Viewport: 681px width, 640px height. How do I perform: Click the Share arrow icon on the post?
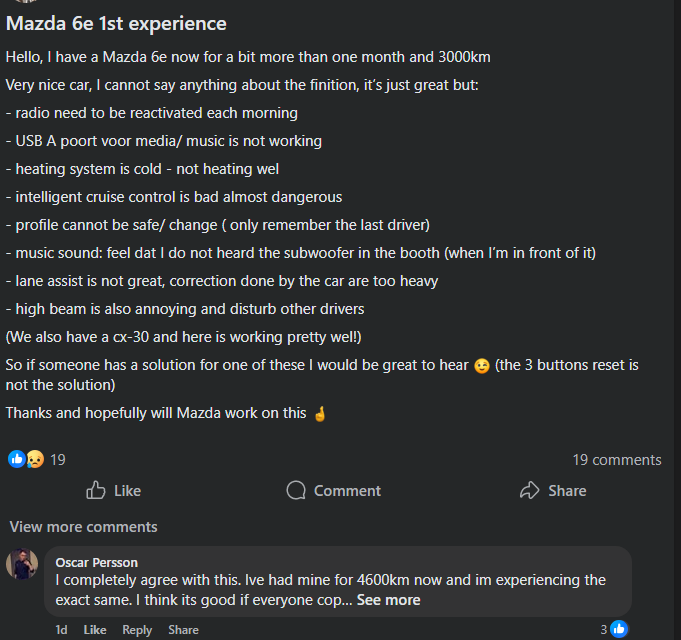[530, 490]
